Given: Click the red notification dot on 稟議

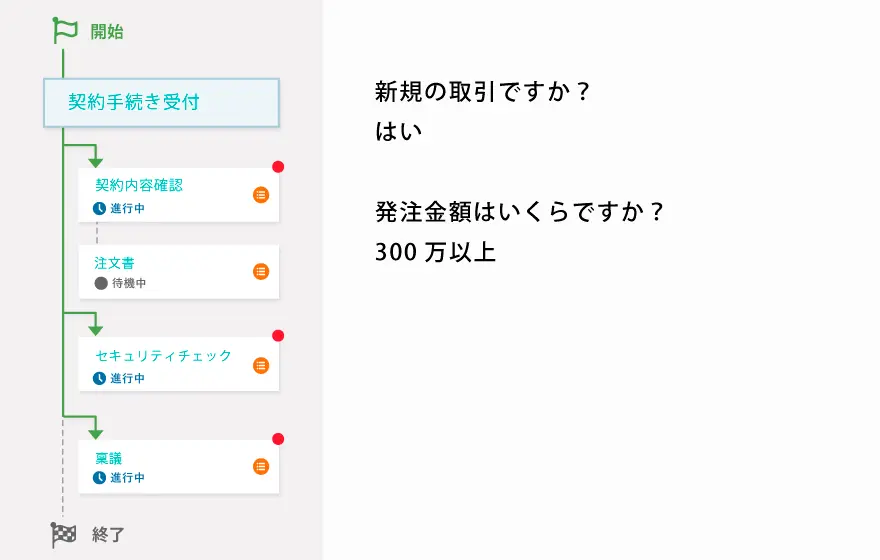Looking at the screenshot, I should coord(278,439).
